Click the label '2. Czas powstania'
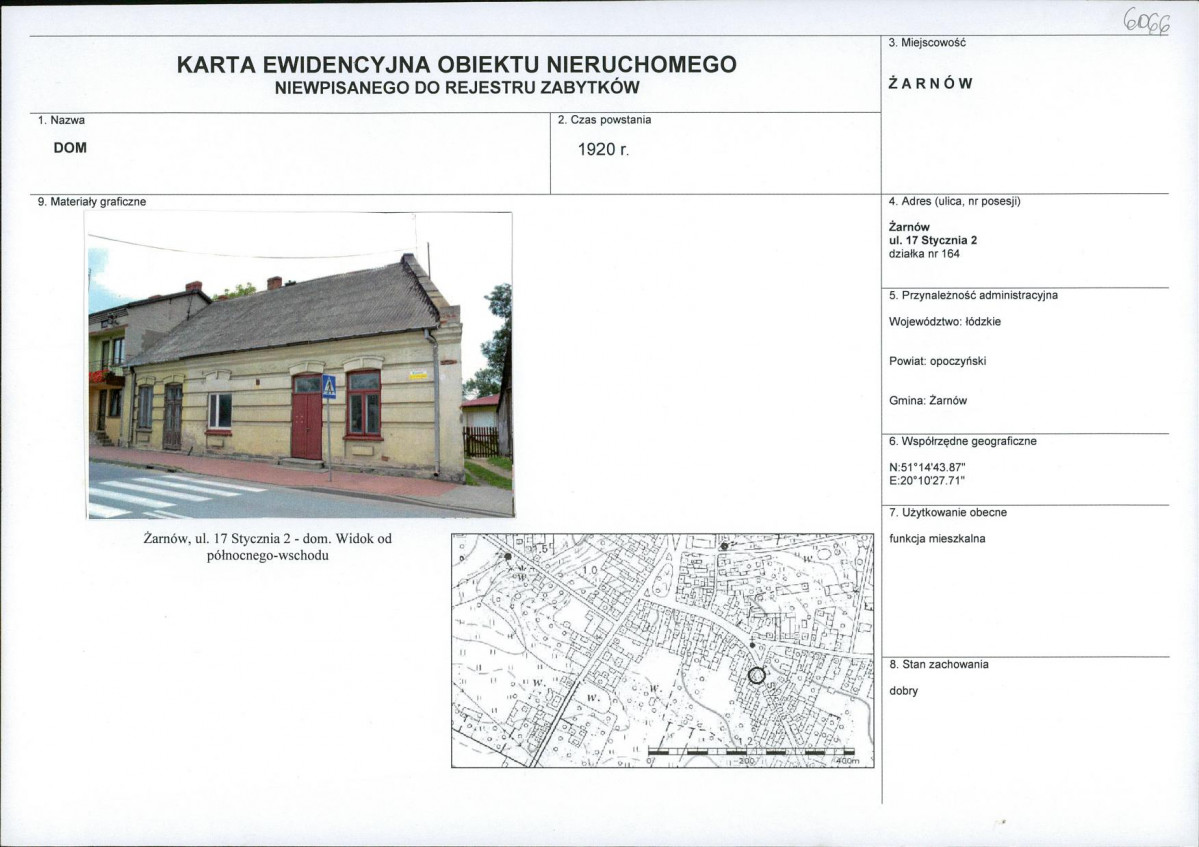This screenshot has width=1199, height=847. [x=605, y=120]
